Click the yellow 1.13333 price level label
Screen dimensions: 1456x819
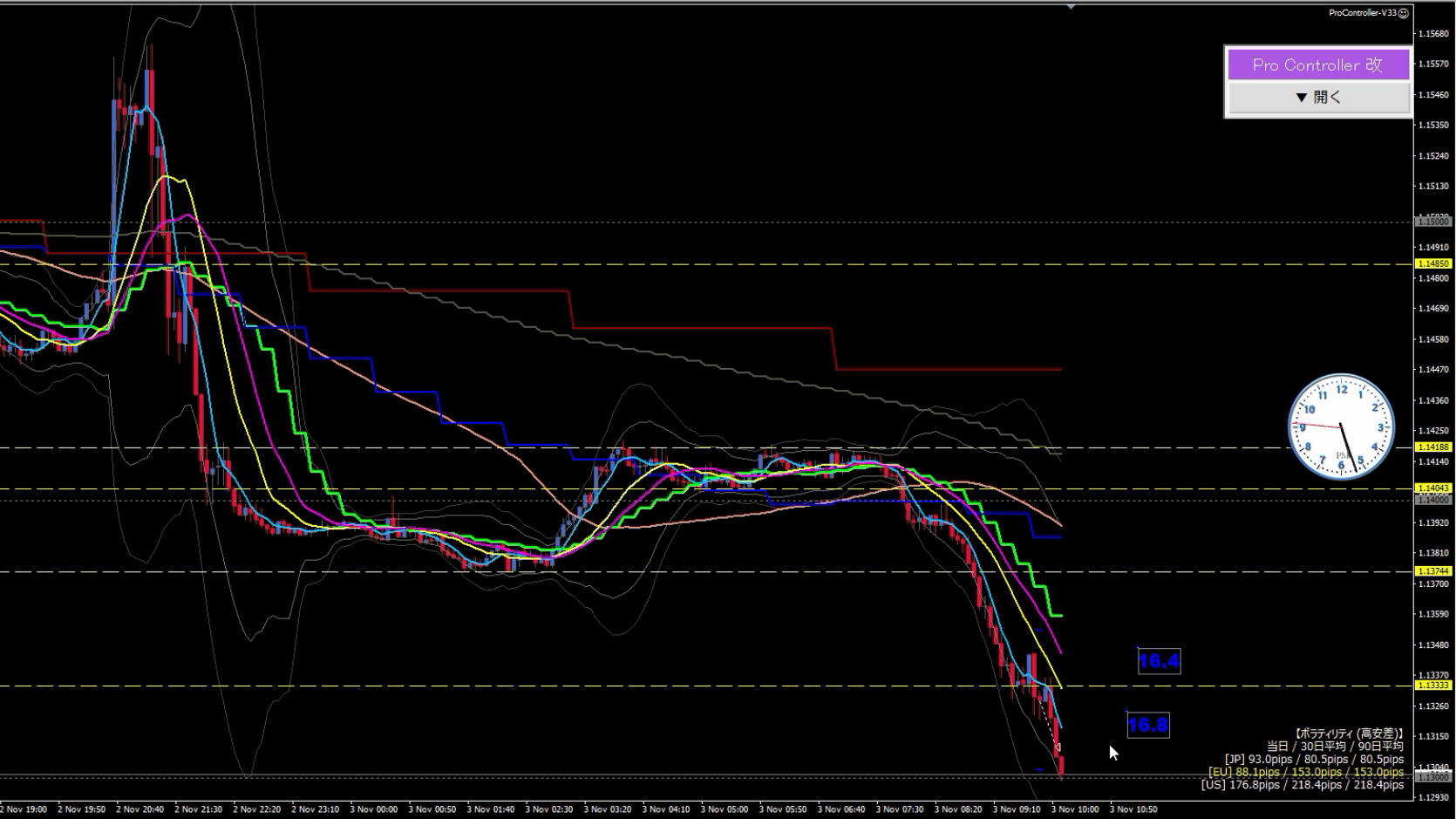1433,686
